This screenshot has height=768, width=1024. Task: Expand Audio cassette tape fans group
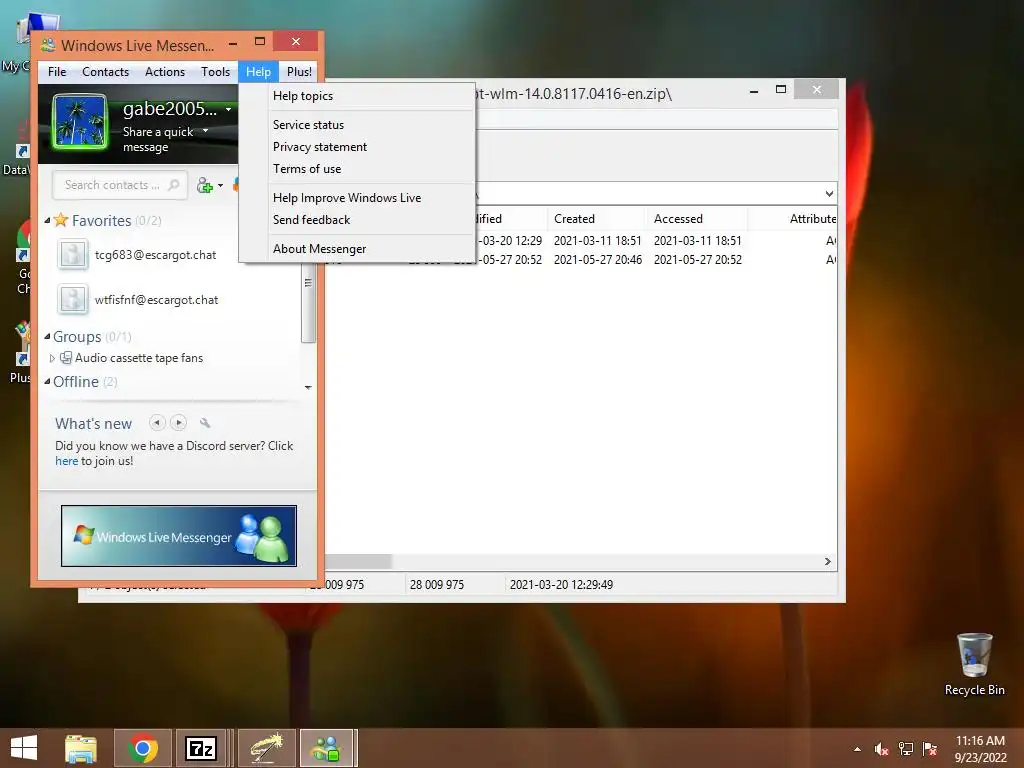(52, 359)
